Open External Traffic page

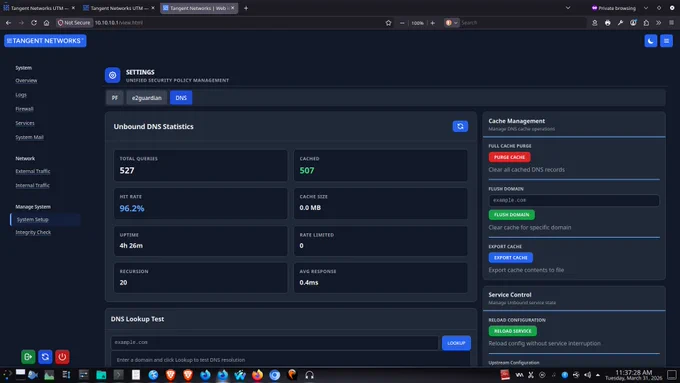coord(33,171)
